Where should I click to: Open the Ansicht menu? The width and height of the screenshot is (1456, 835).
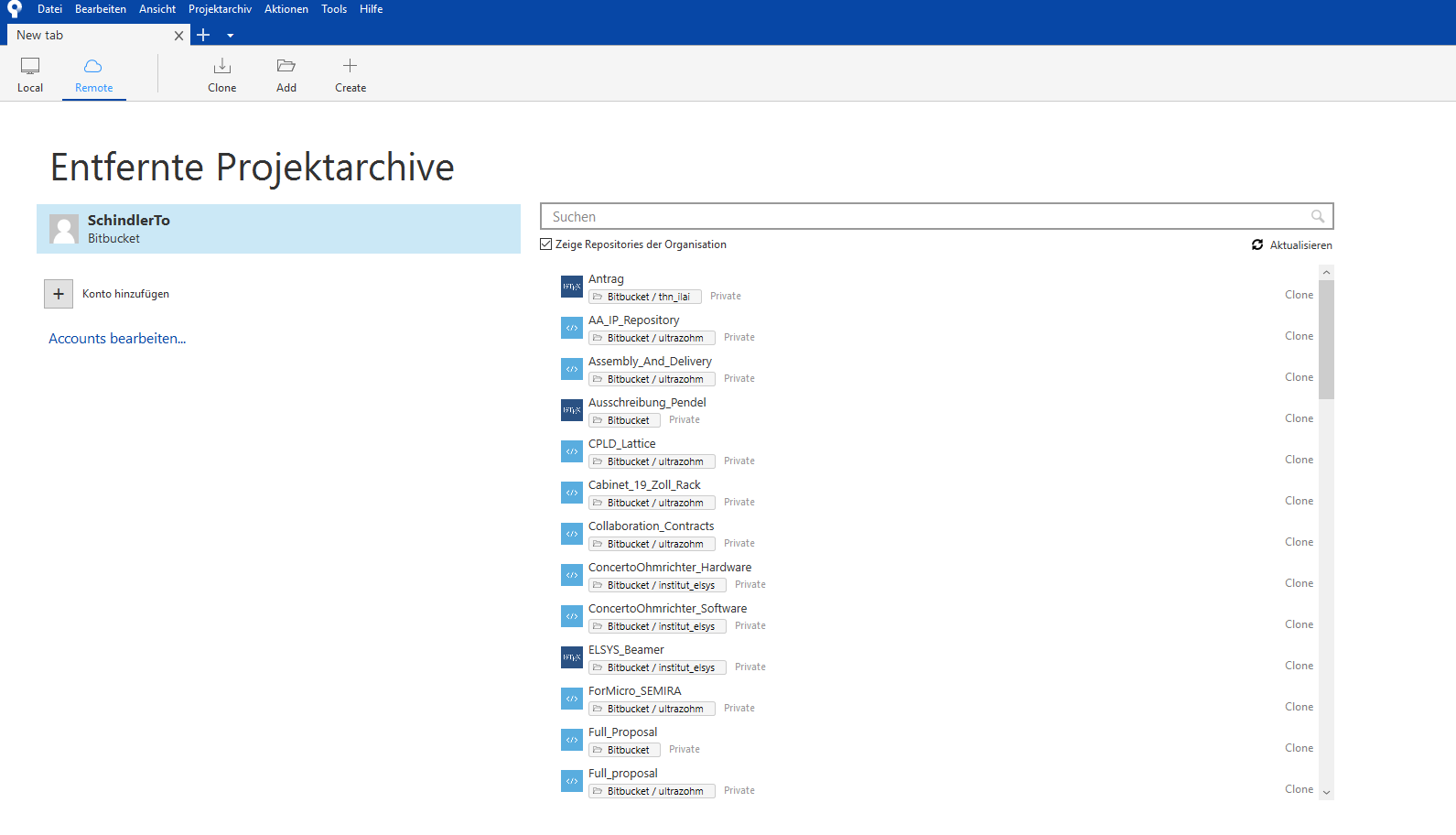coord(157,9)
